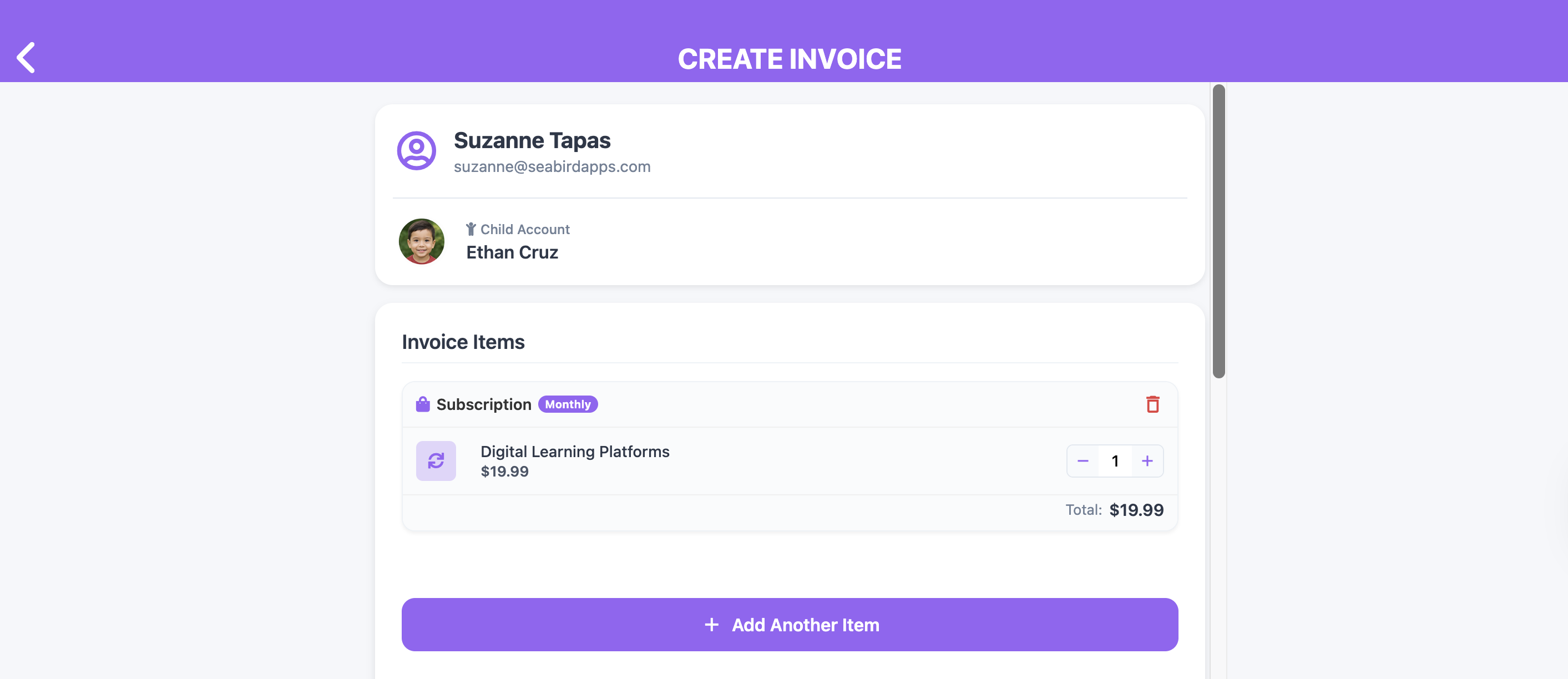Viewport: 1568px width, 679px height.
Task: Click the recurring subscription refresh icon
Action: click(436, 461)
